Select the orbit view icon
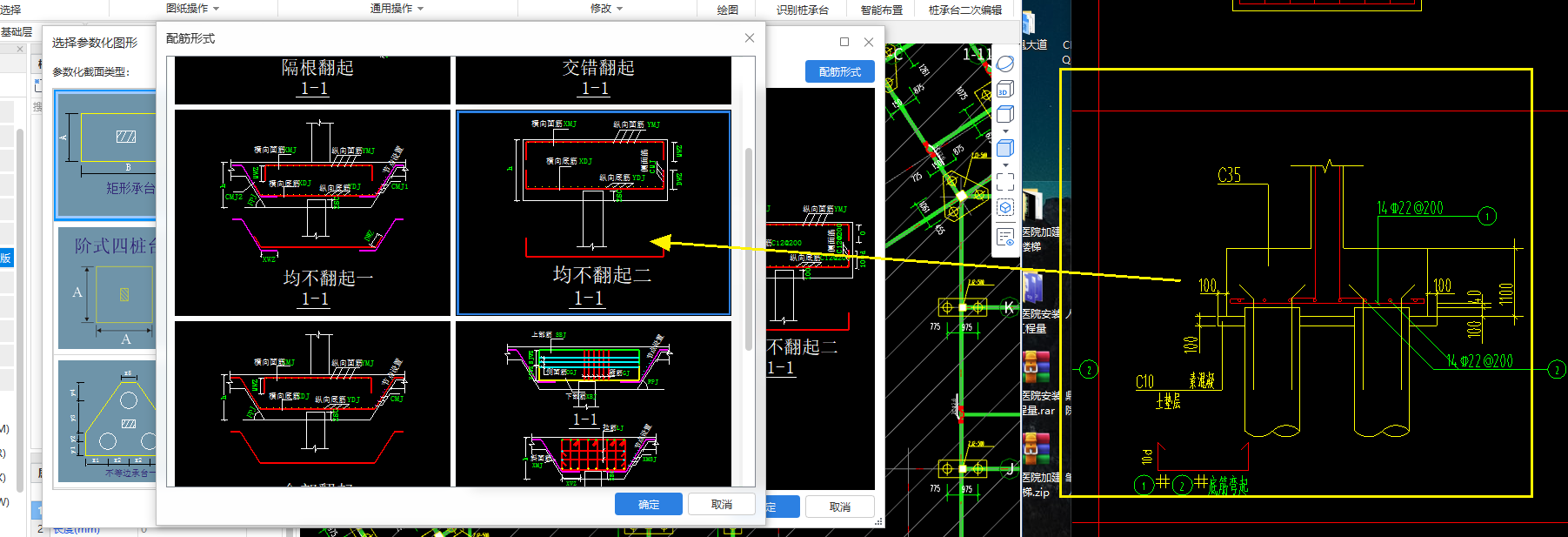1568x537 pixels. [1005, 64]
